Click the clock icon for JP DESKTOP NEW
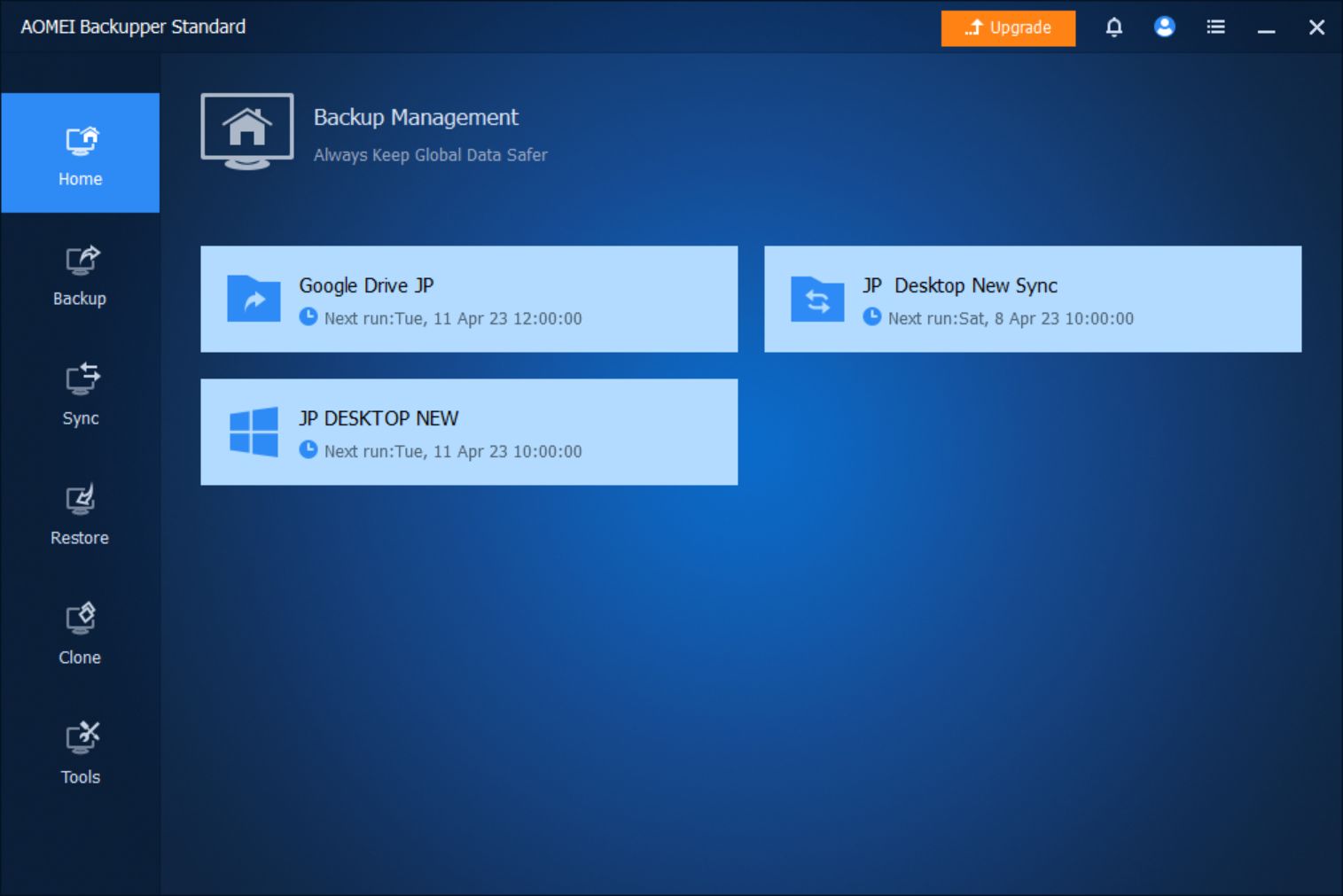Image resolution: width=1343 pixels, height=896 pixels. coord(308,449)
